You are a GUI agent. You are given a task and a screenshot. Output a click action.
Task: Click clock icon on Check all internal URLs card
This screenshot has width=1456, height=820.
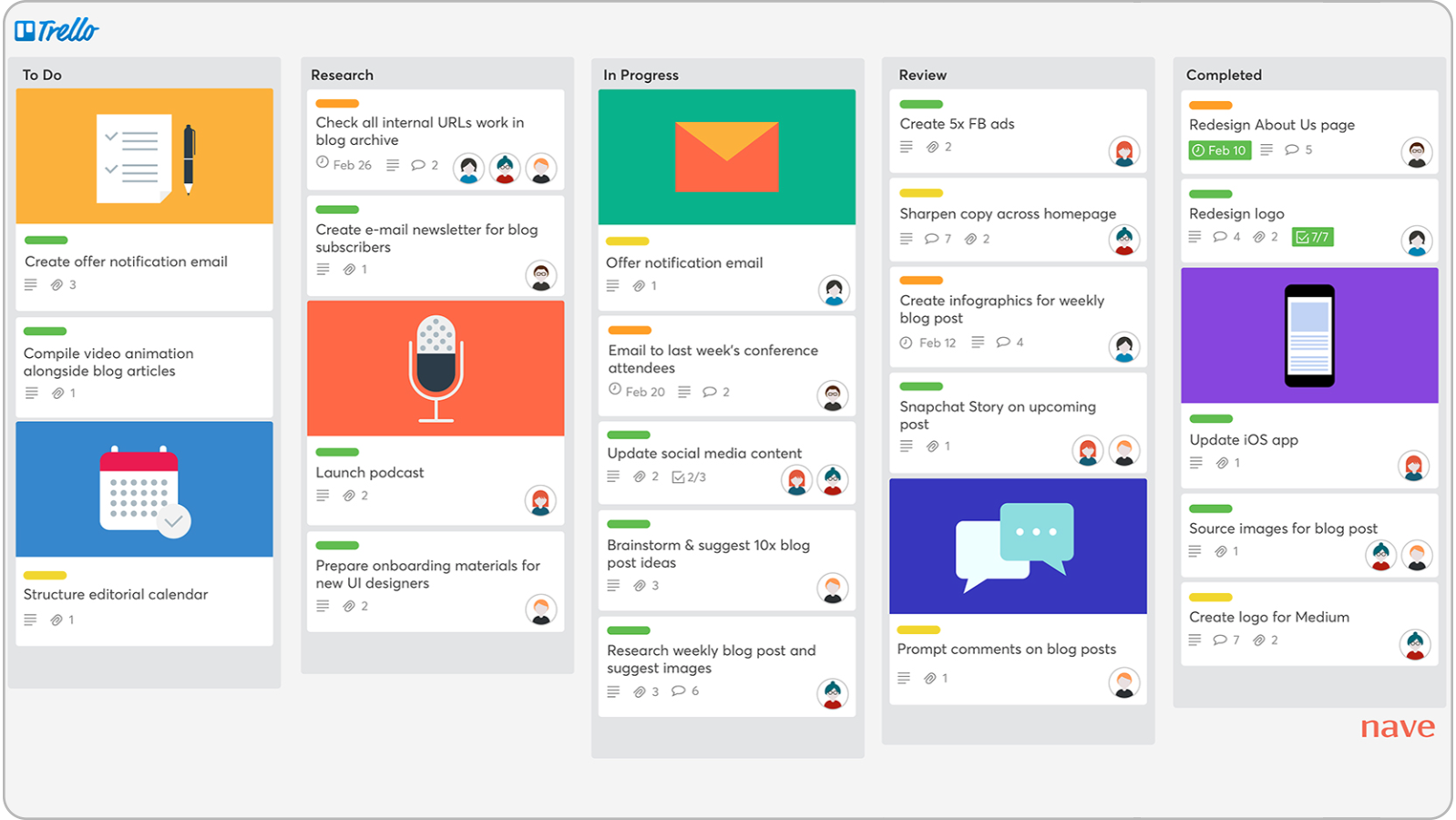(323, 162)
